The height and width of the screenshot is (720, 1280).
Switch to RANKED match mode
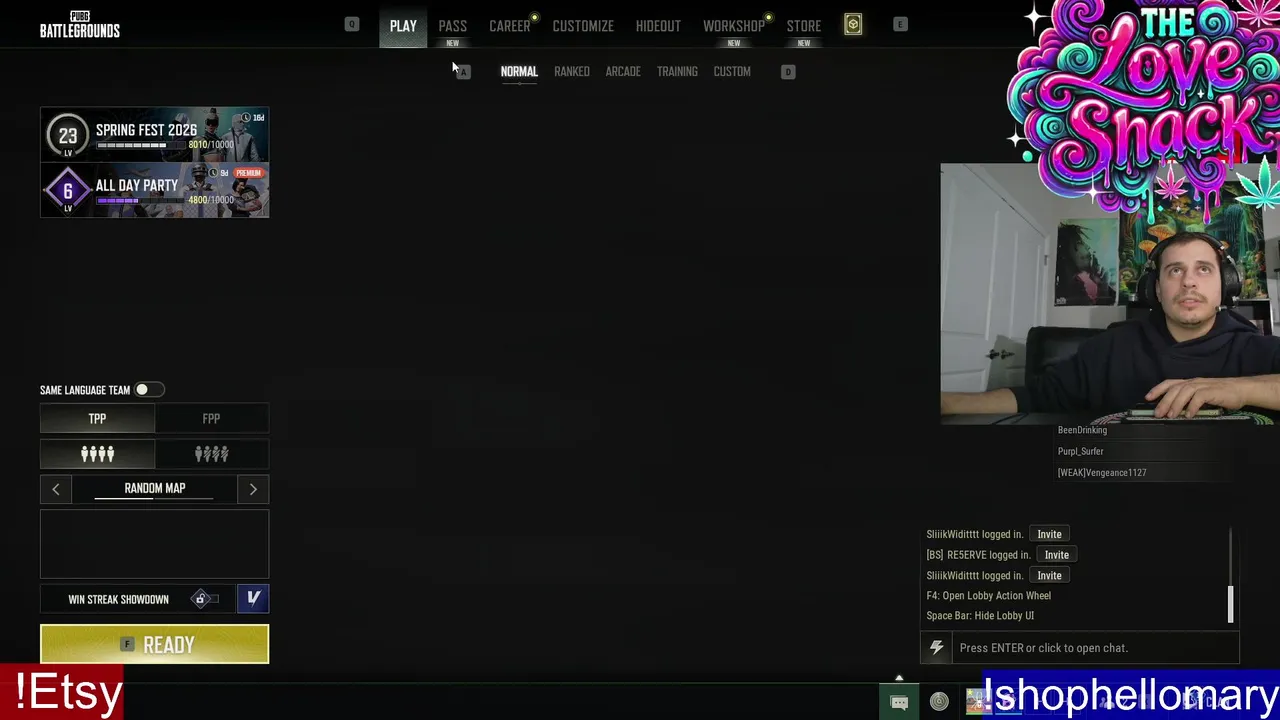(x=572, y=72)
